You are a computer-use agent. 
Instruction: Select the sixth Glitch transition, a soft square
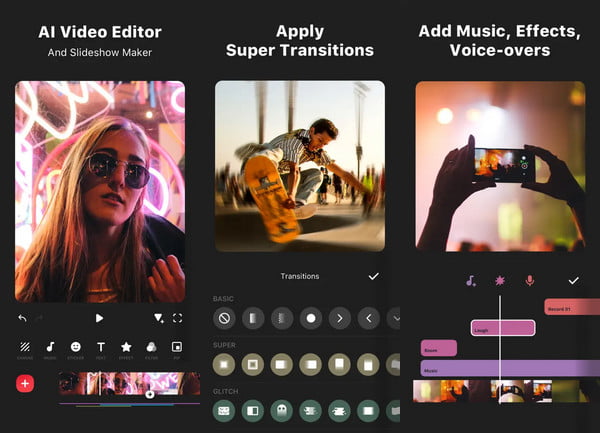pos(368,411)
